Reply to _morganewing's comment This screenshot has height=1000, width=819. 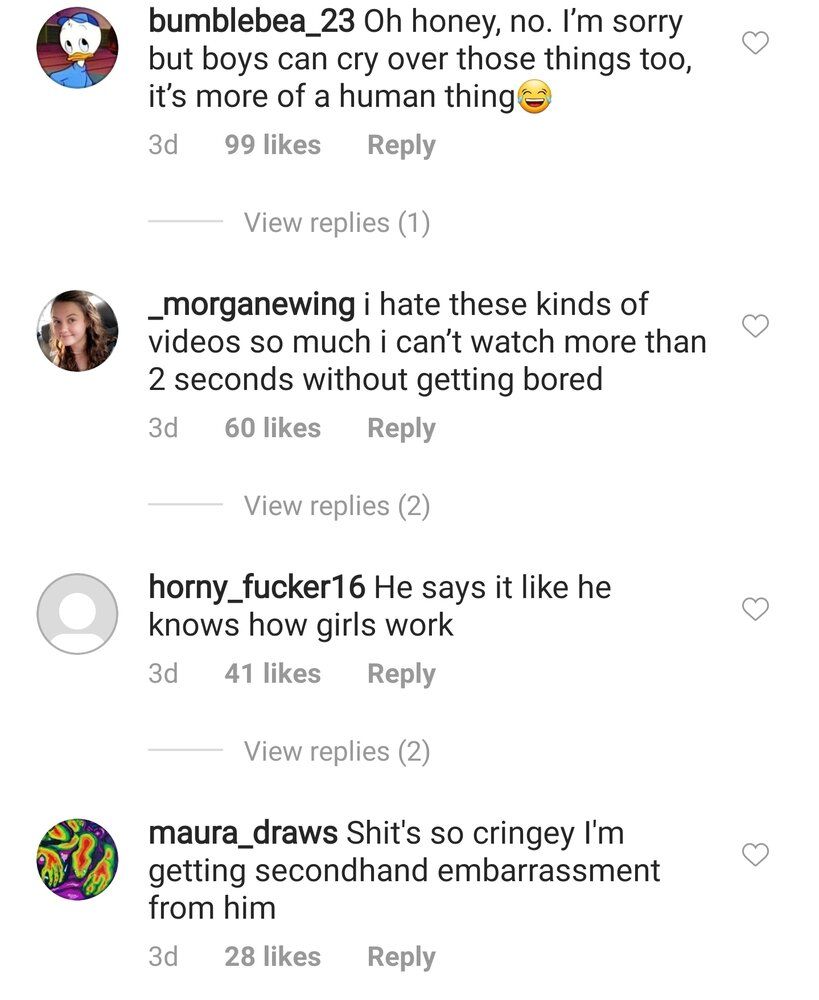pyautogui.click(x=401, y=429)
